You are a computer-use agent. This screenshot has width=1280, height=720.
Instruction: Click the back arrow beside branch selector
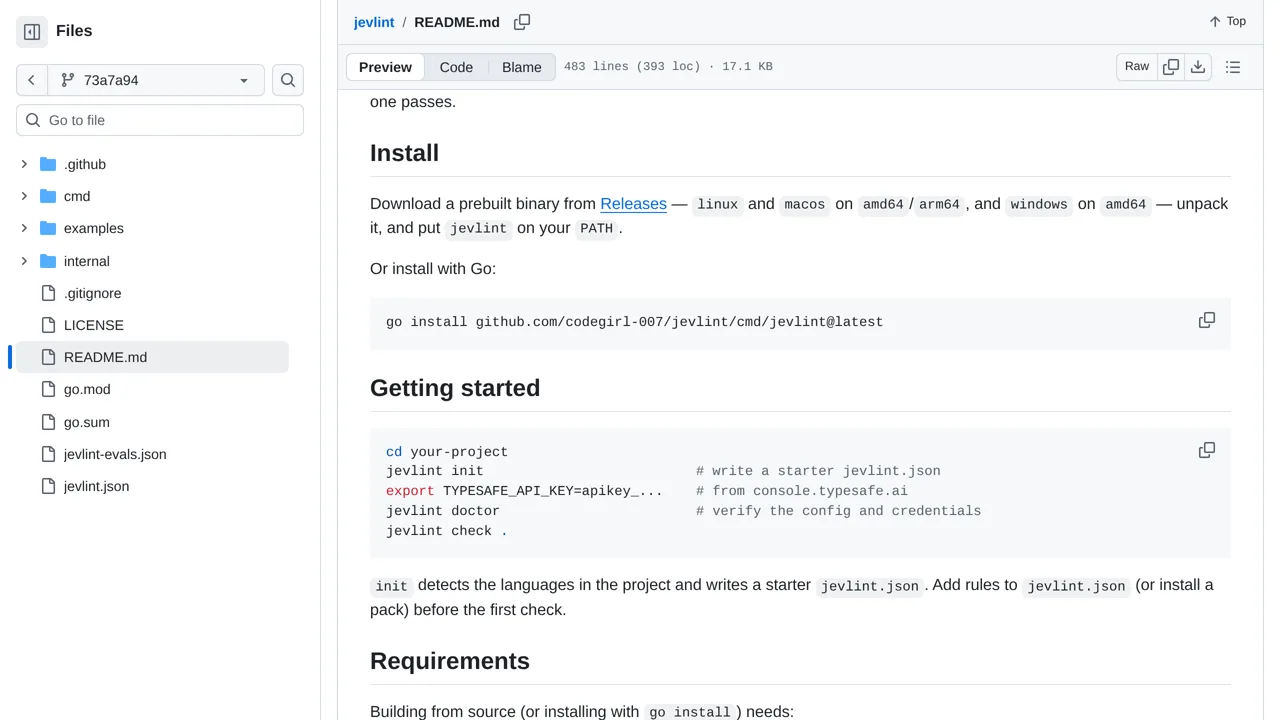[x=32, y=80]
